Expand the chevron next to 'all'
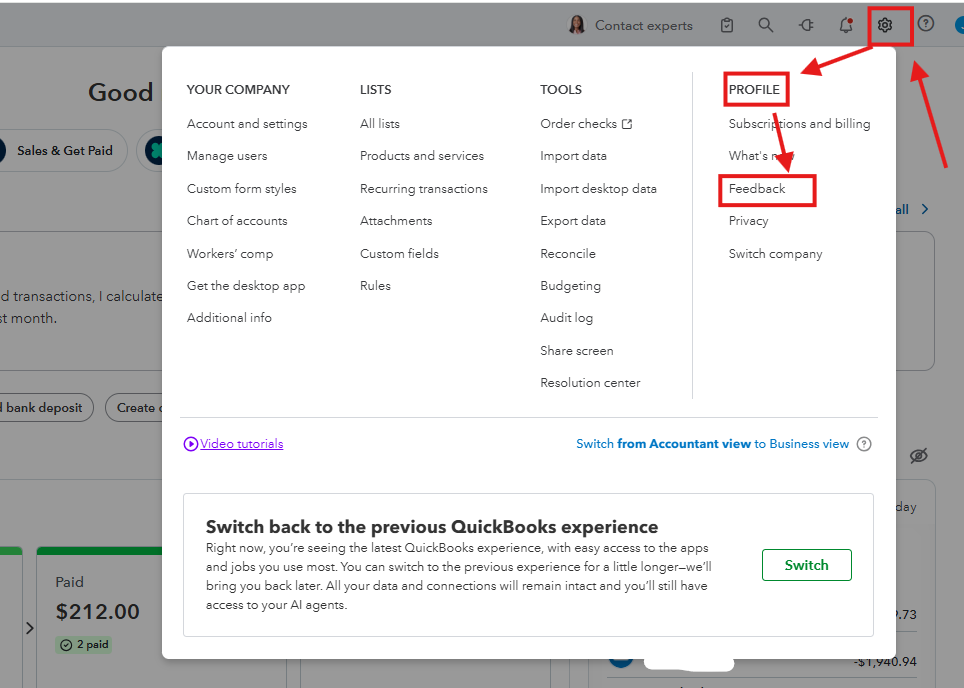 (925, 210)
